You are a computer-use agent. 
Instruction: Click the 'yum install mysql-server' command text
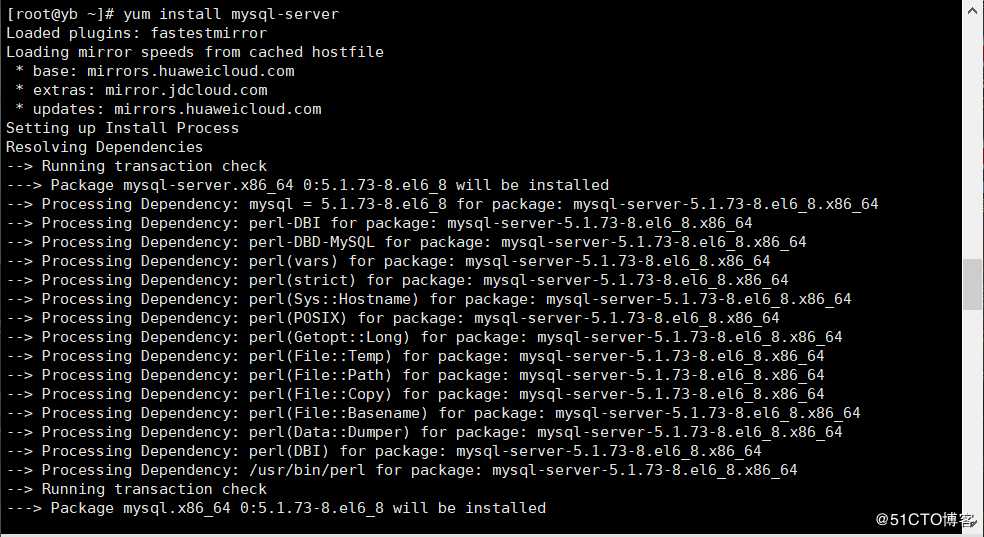click(x=231, y=14)
